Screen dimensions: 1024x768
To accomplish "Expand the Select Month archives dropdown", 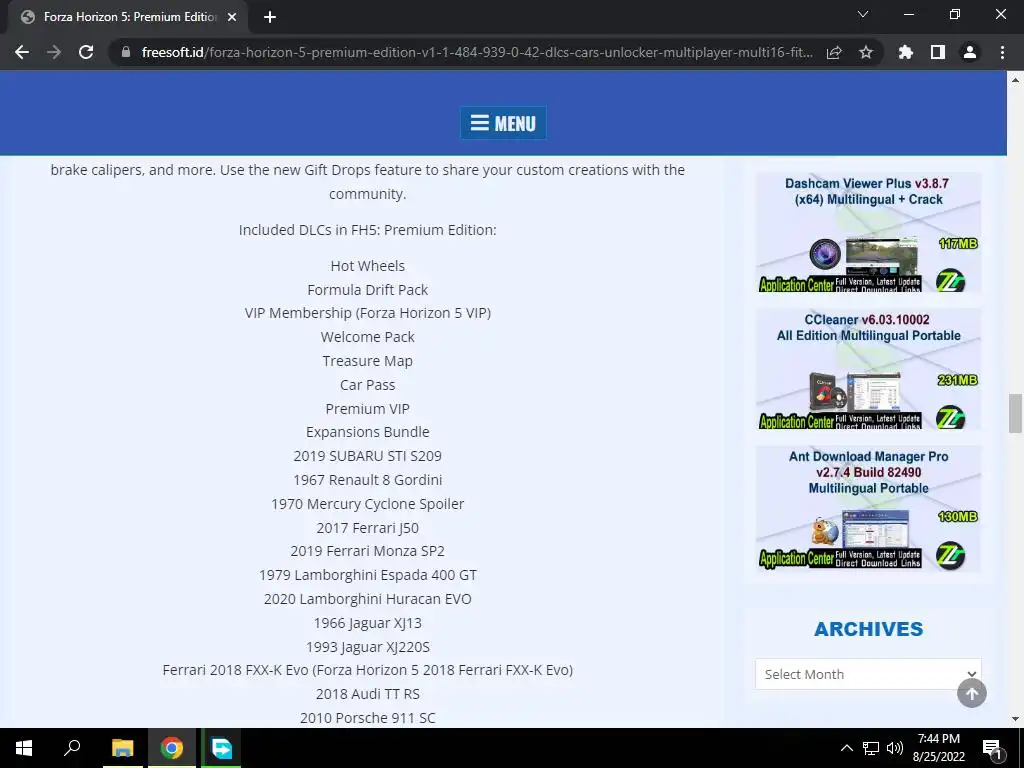I will 868,674.
